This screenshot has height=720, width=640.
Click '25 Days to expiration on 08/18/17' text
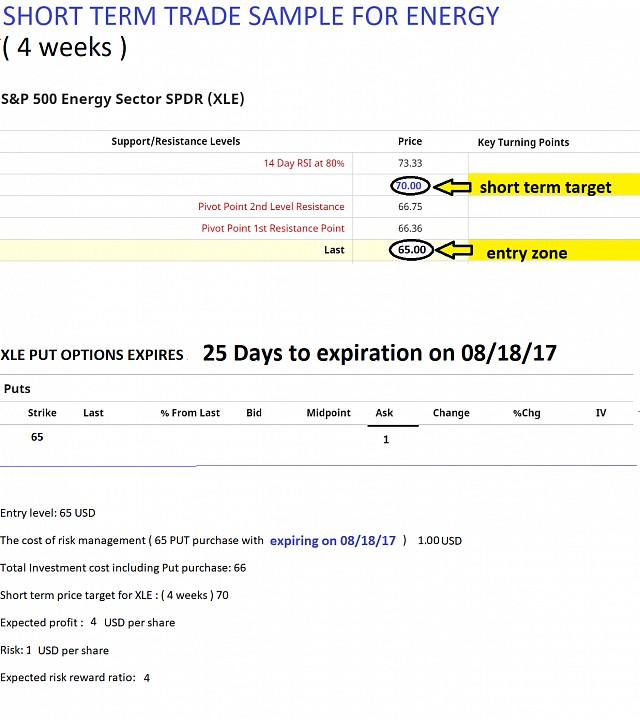coord(380,353)
